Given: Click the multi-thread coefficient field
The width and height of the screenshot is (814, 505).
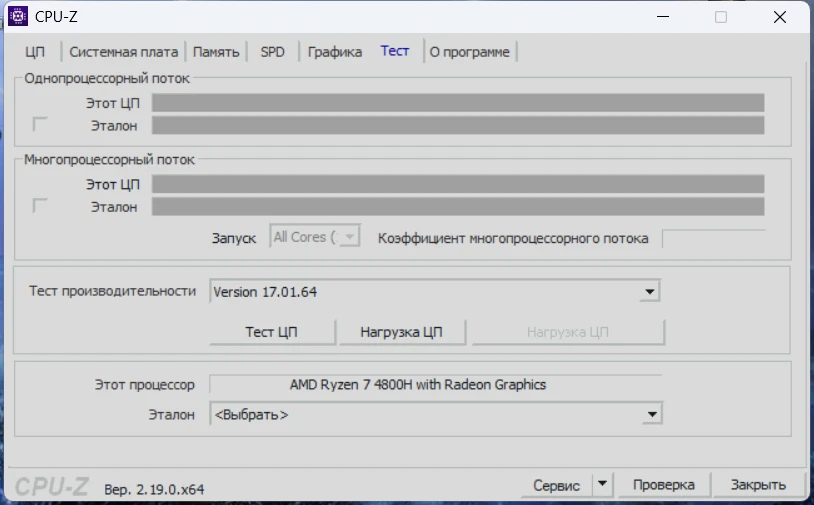Looking at the screenshot, I should click(712, 238).
